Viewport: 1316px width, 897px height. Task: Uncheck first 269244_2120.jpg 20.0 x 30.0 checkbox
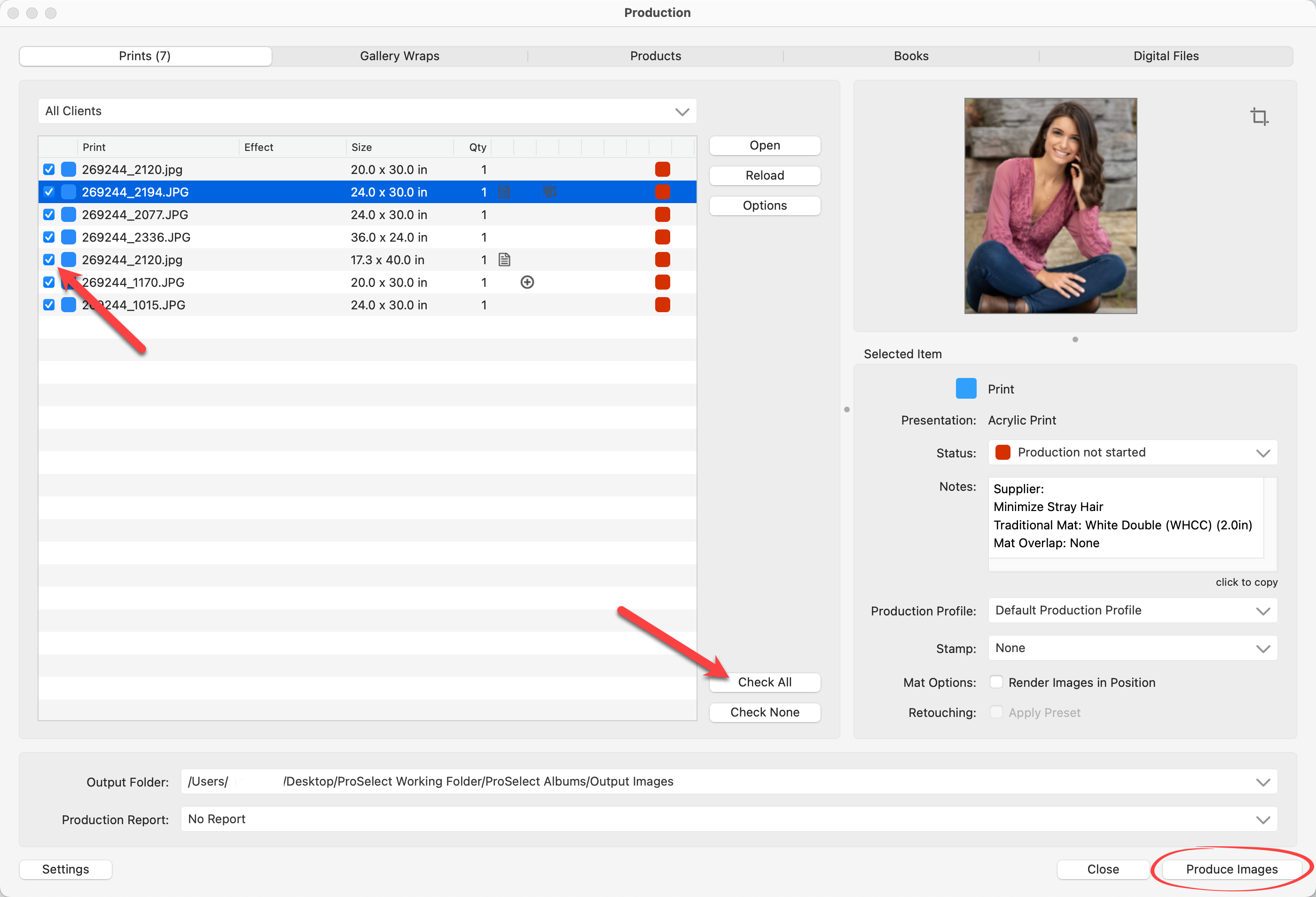click(x=49, y=169)
